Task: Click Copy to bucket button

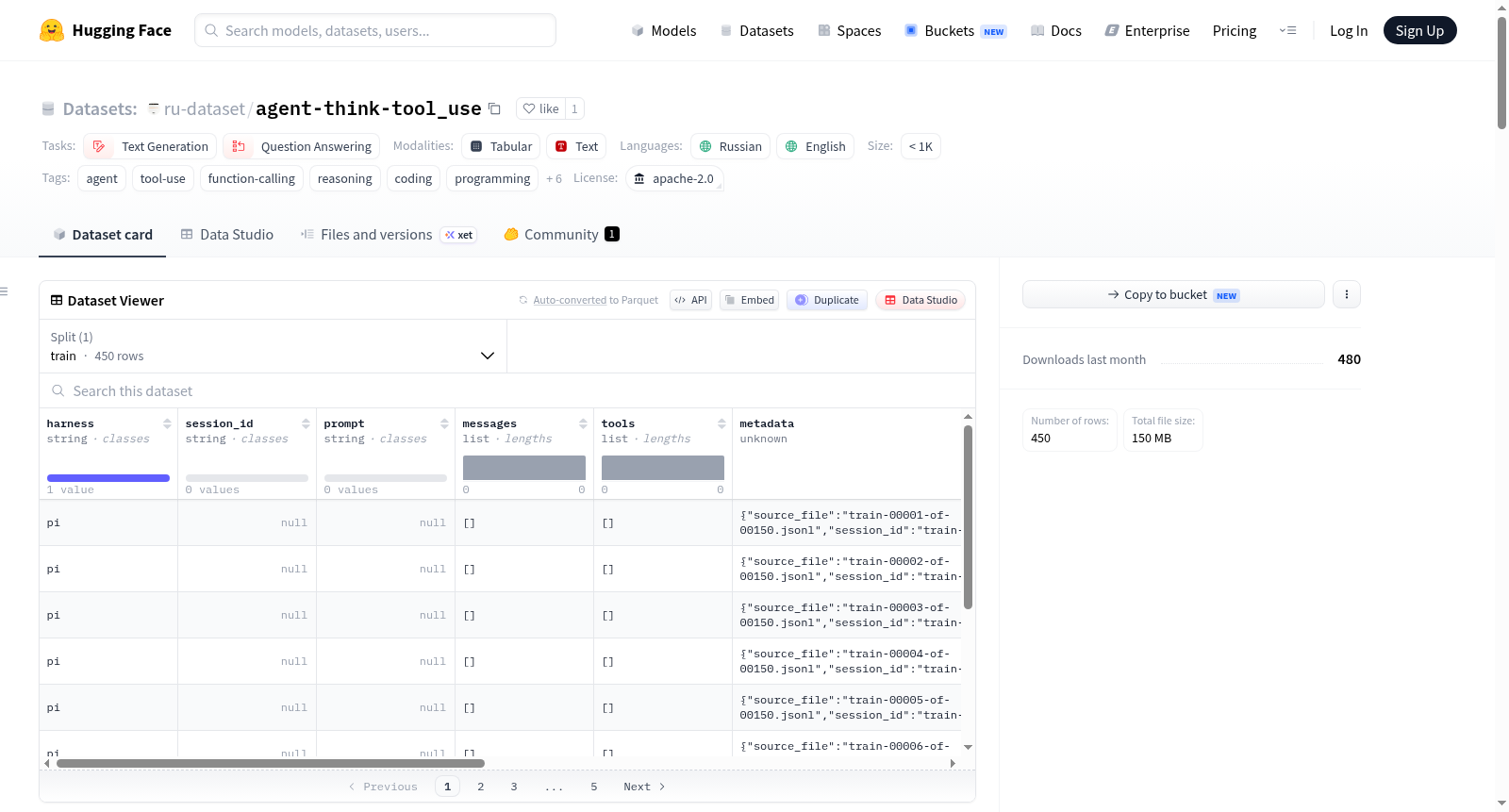Action: click(x=1173, y=294)
